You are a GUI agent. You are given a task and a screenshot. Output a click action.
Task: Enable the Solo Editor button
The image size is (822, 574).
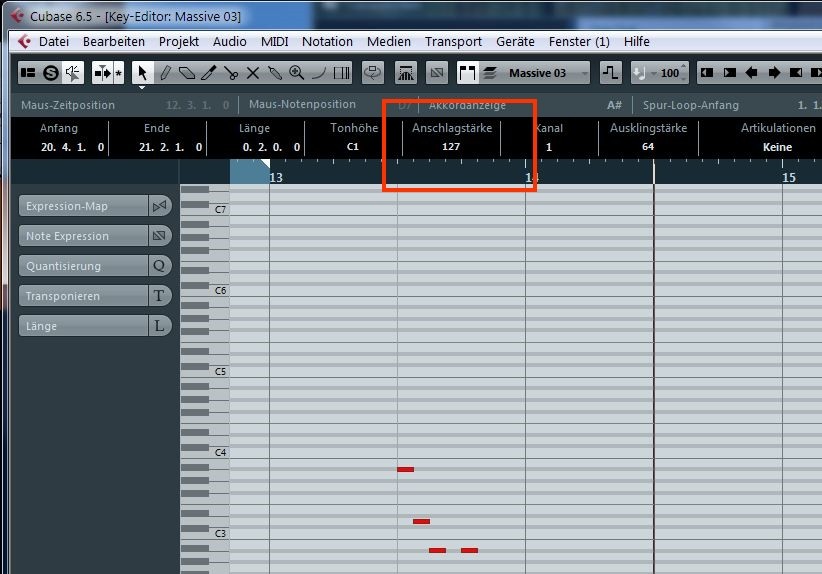tap(50, 73)
